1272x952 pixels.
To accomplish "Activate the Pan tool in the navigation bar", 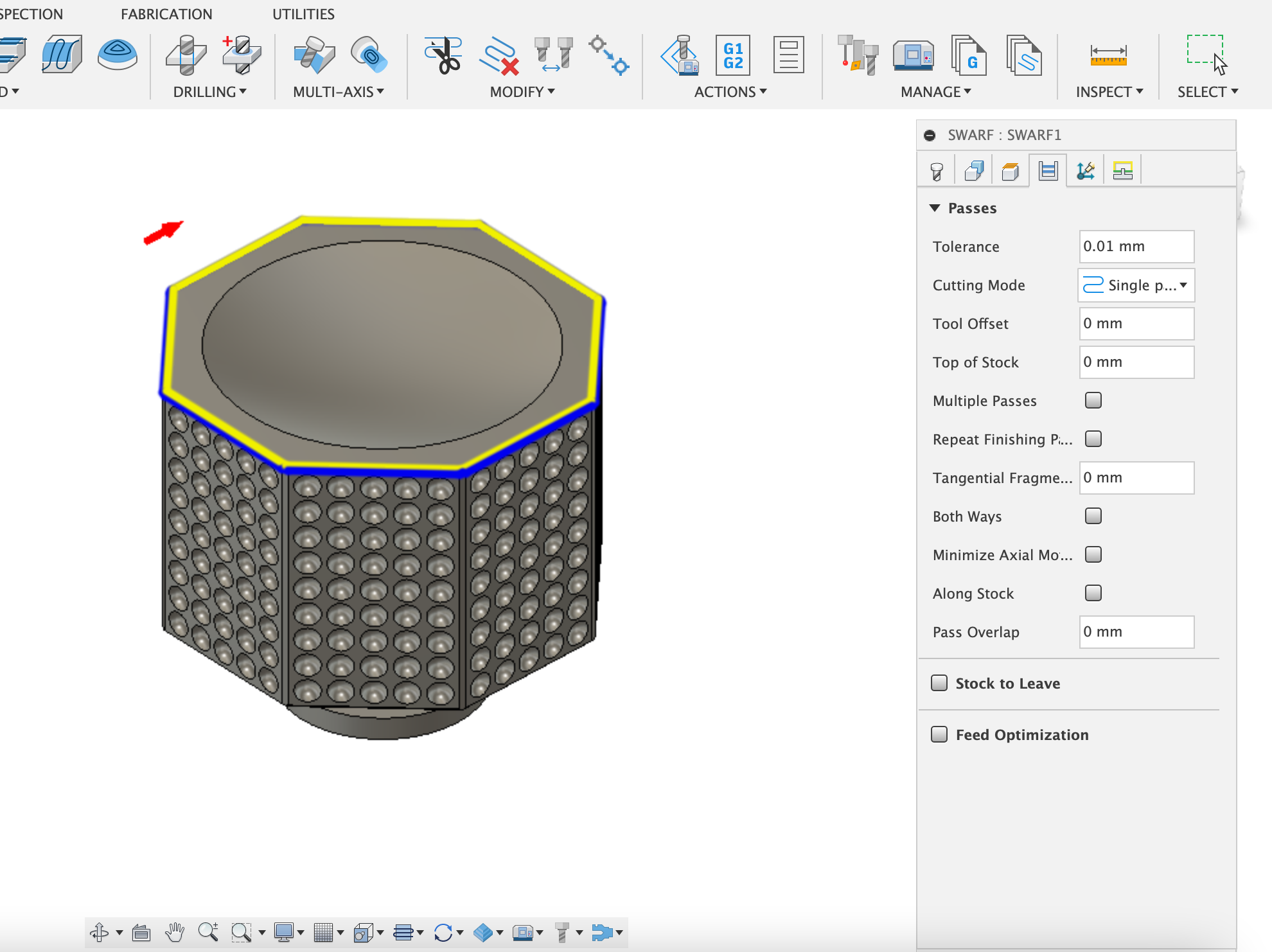I will 175,932.
